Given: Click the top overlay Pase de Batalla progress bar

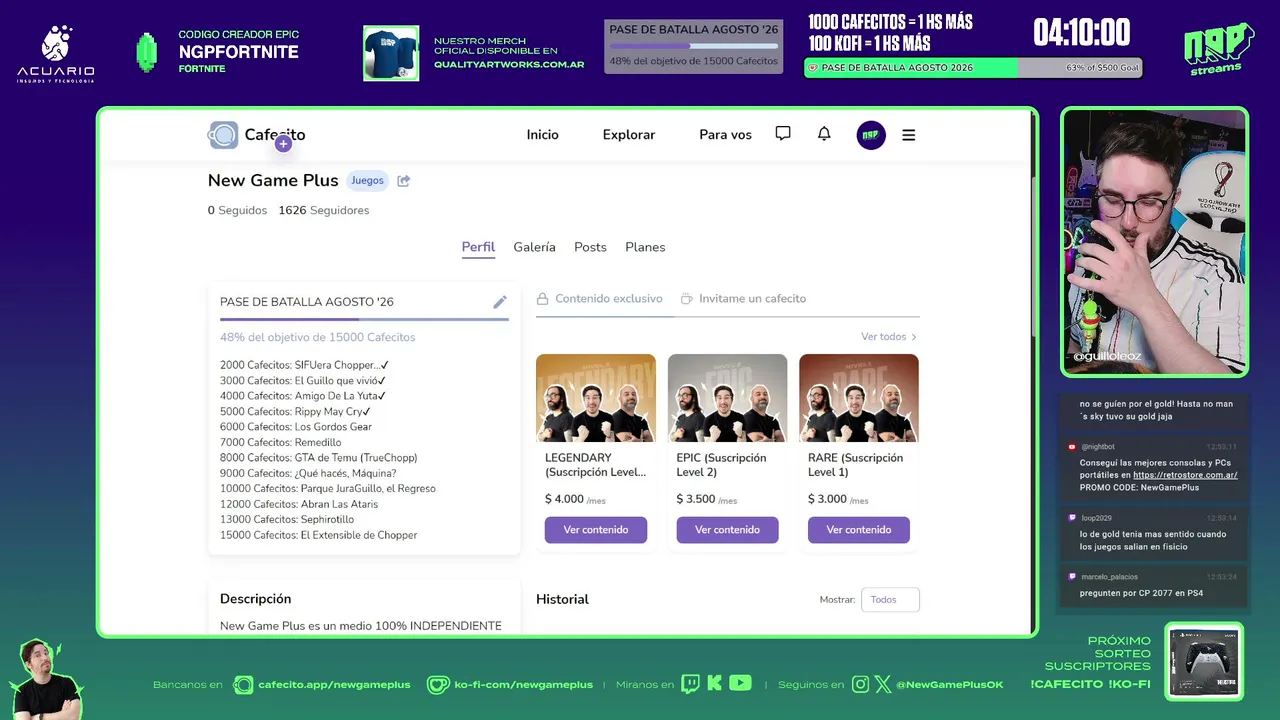Looking at the screenshot, I should (694, 46).
